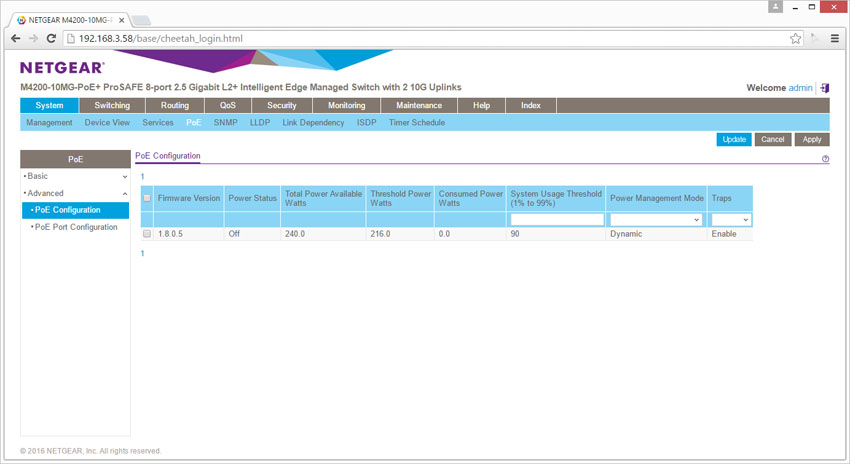Open the PoE Configuration help icon
Viewport: 850px width, 464px height.
coord(825,159)
